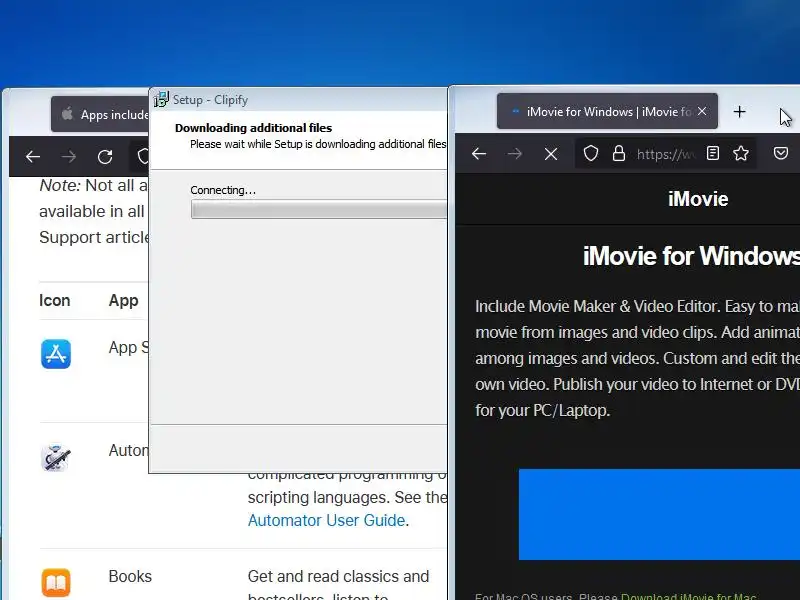Image resolution: width=800 pixels, height=600 pixels.
Task: Switch to the Apps included tab
Action: coord(101,114)
